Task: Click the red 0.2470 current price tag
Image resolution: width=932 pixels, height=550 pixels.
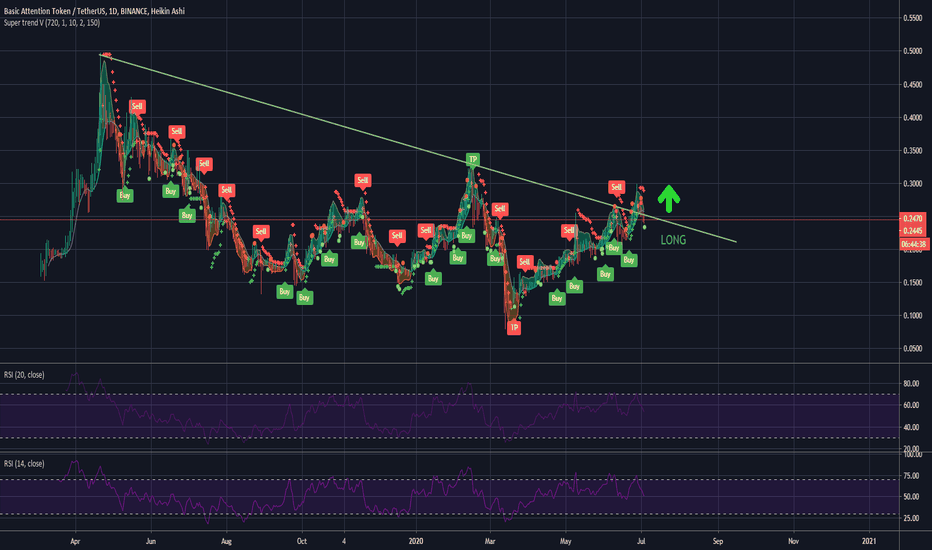Action: pyautogui.click(x=912, y=219)
